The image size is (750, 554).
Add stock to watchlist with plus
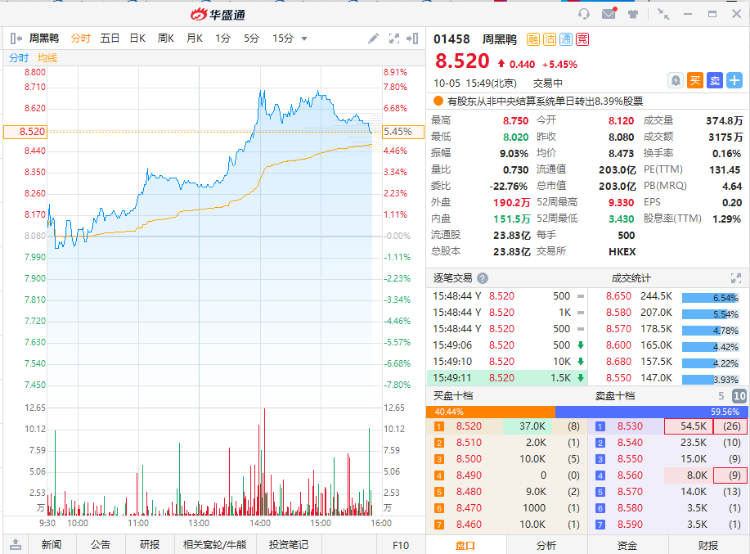pos(734,80)
